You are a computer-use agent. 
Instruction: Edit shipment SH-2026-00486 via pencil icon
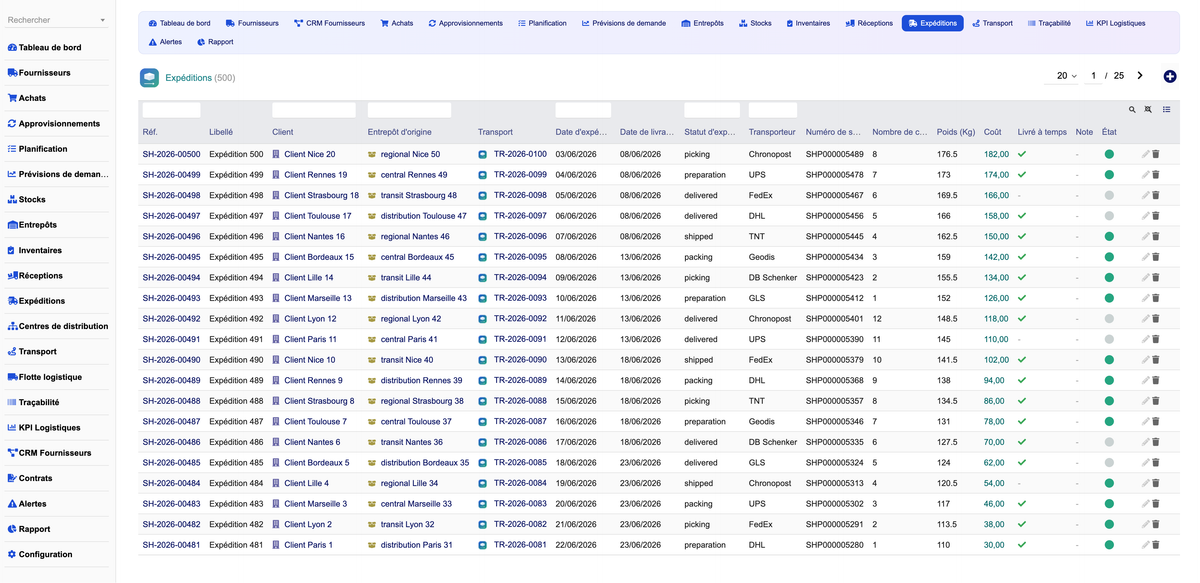tap(1146, 442)
